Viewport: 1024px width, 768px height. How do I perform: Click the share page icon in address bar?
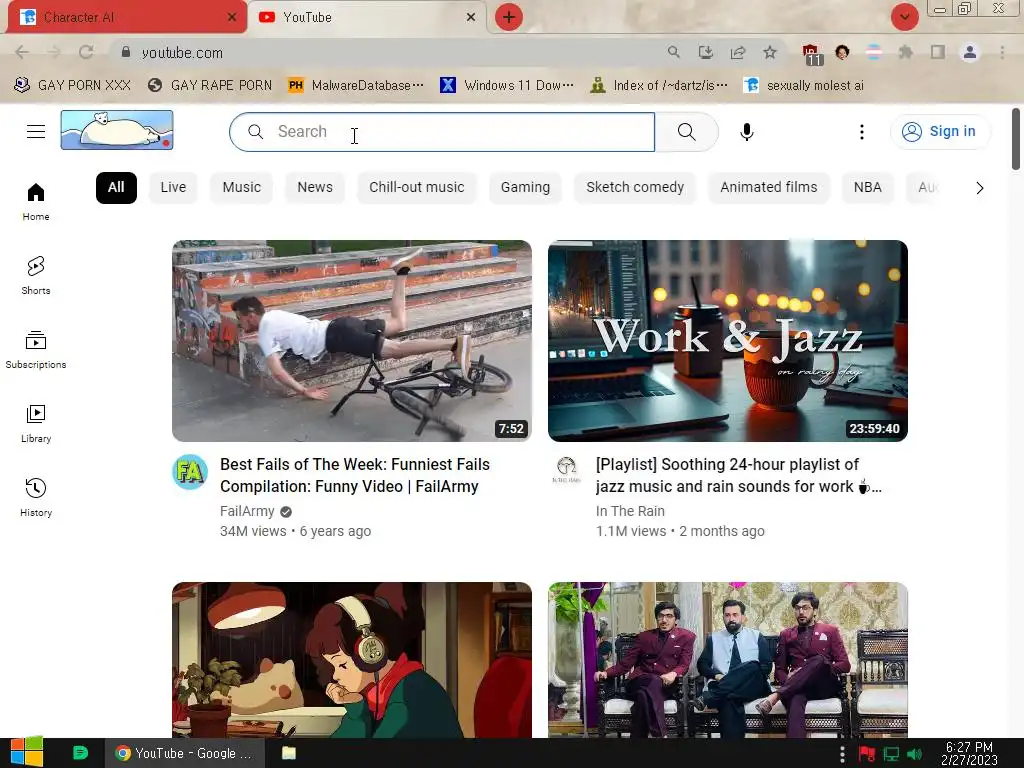pos(738,52)
